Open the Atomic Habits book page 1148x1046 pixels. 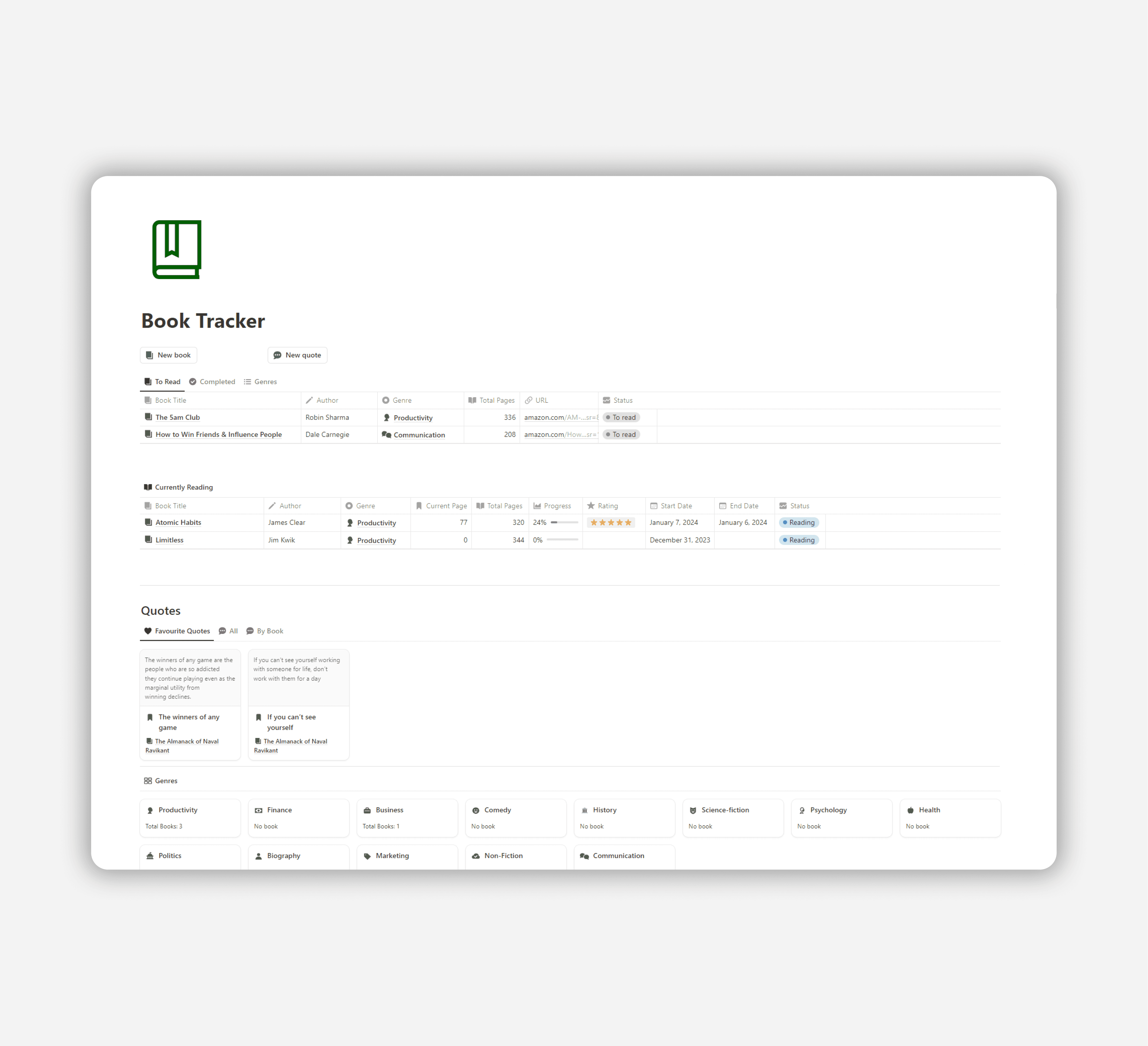click(x=178, y=522)
